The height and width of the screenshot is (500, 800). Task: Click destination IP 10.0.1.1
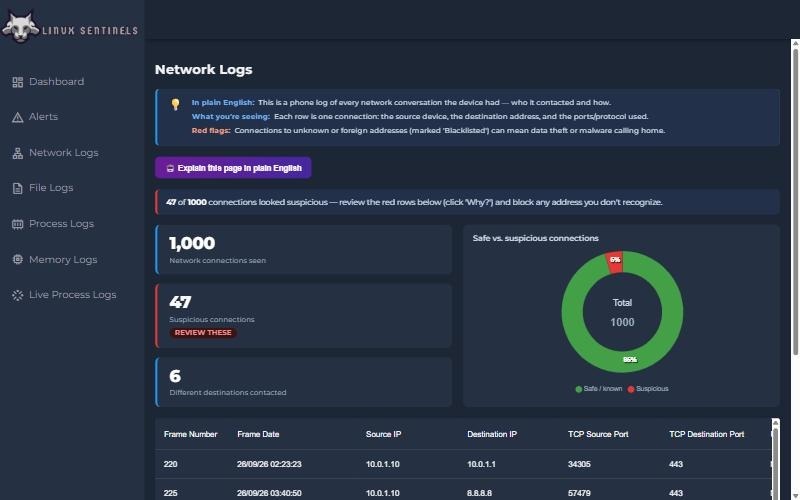pos(481,464)
